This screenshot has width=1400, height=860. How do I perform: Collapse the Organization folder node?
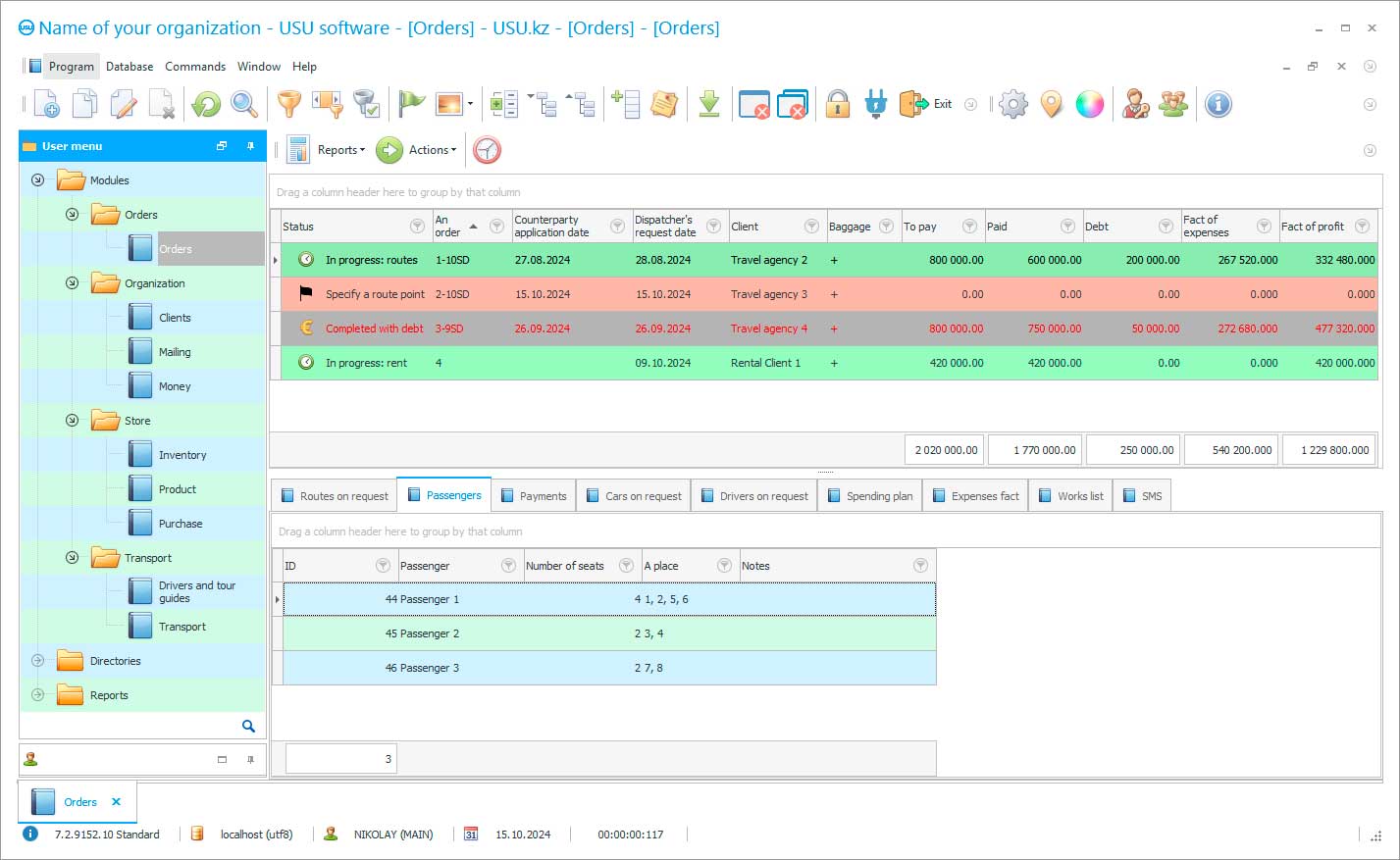[72, 283]
